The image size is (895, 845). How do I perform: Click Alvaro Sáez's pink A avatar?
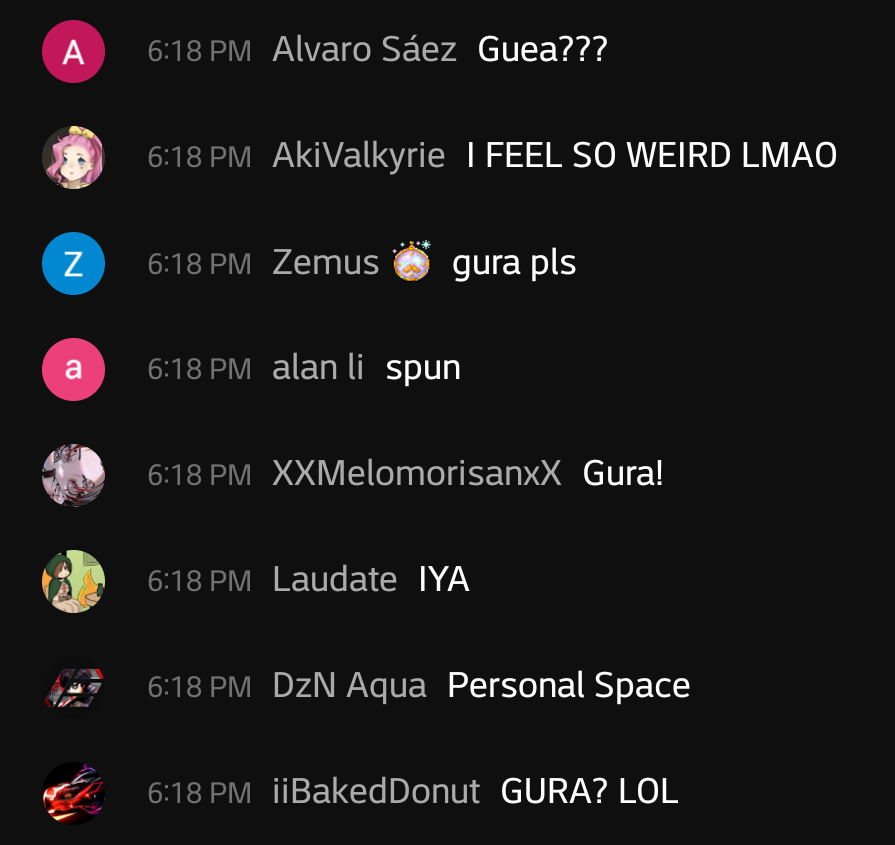tap(74, 51)
